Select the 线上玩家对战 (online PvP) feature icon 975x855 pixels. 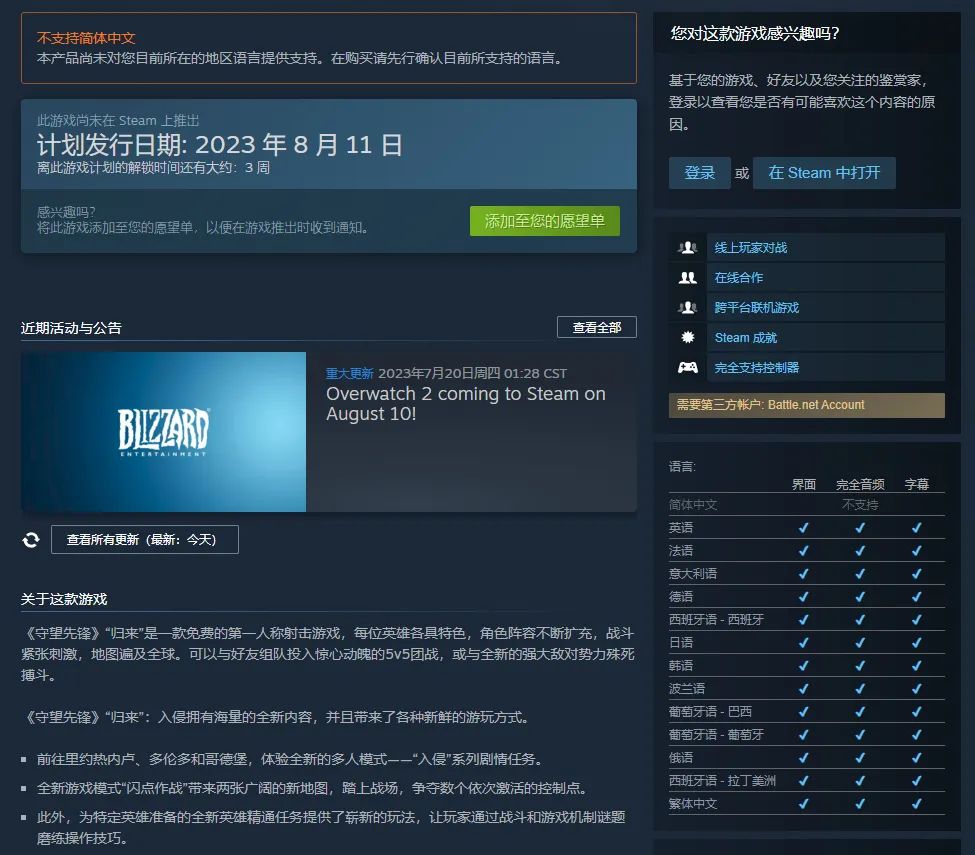(687, 247)
